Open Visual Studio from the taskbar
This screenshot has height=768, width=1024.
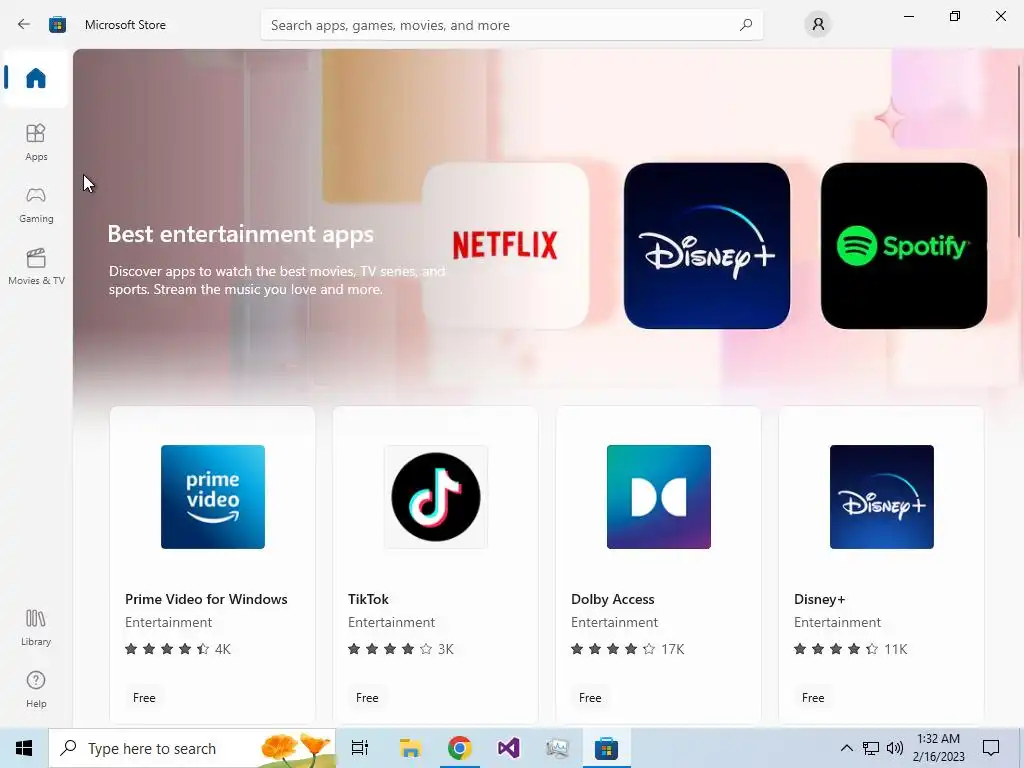point(508,748)
